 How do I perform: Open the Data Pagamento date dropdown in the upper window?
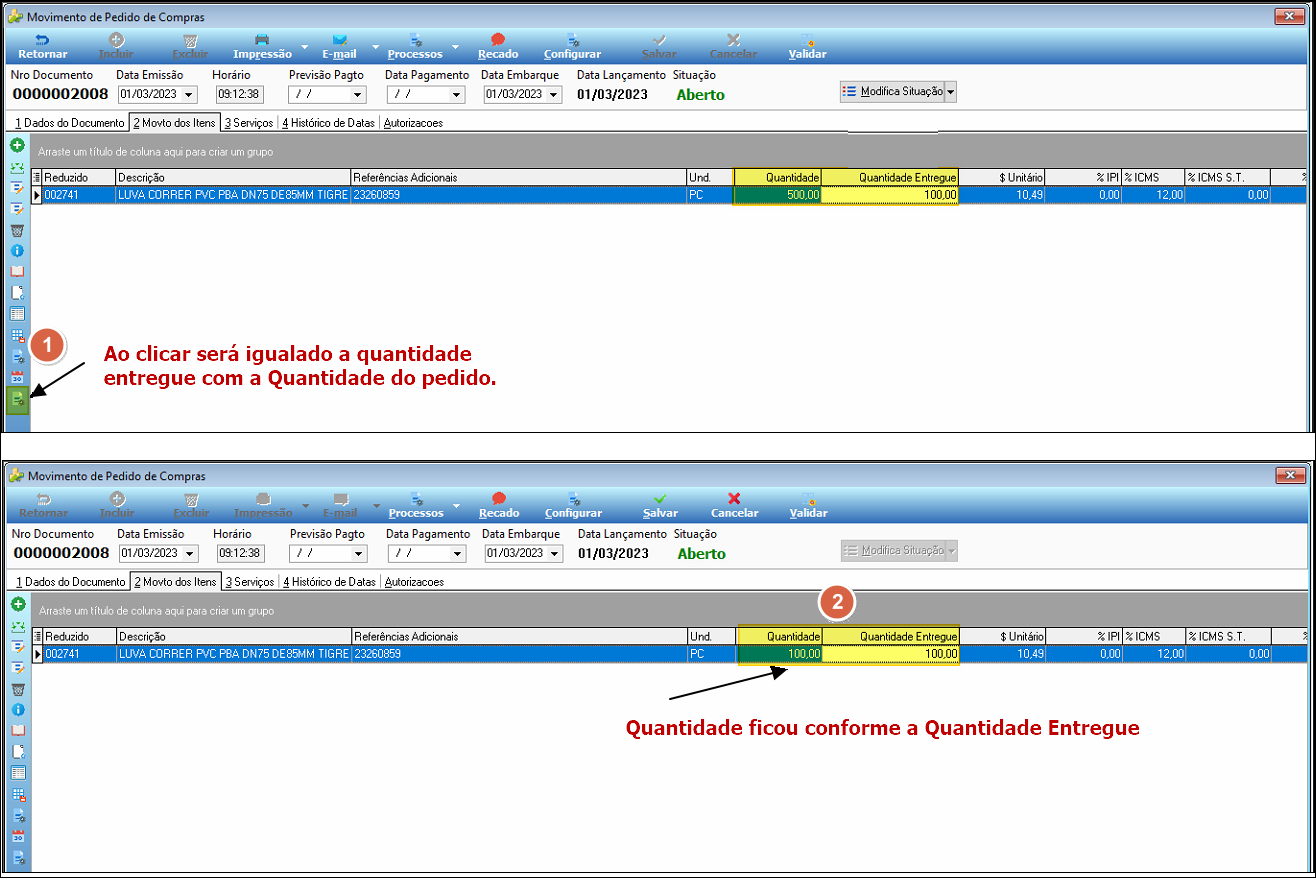tap(456, 94)
